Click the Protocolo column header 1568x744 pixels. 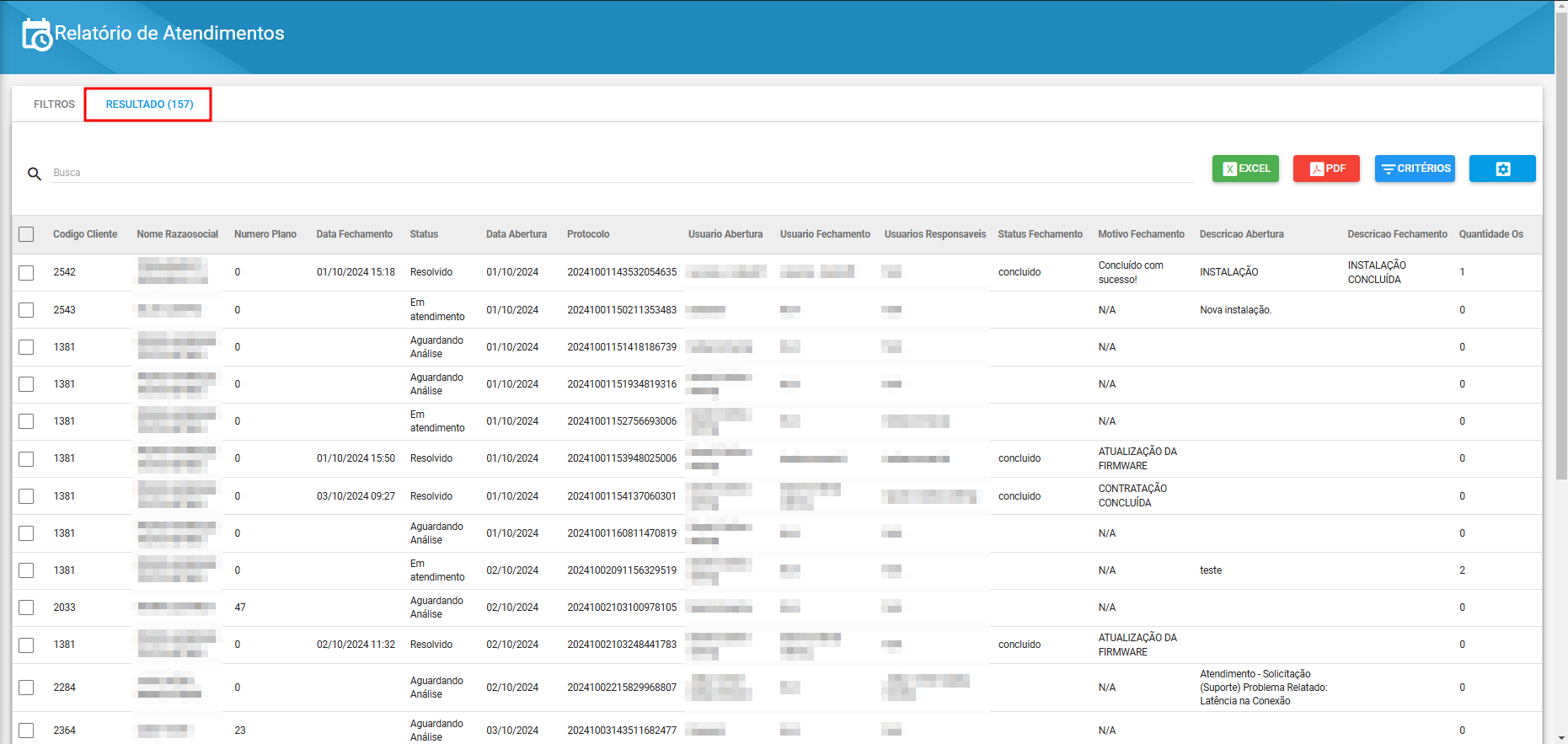click(x=588, y=234)
